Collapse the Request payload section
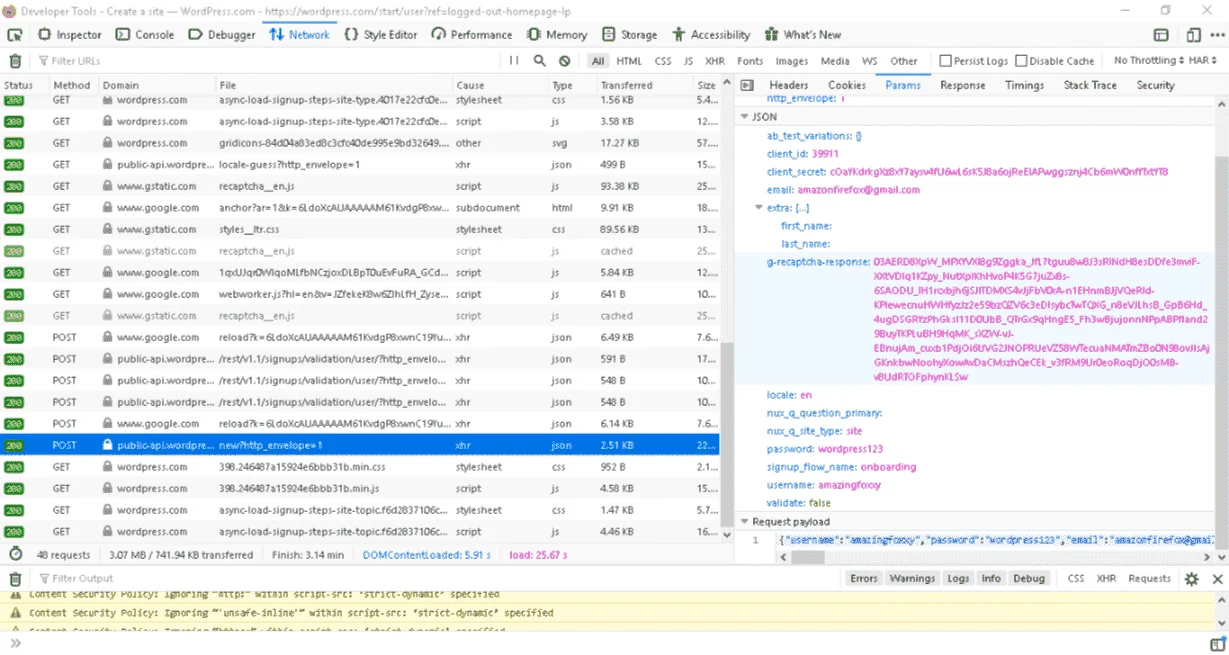This screenshot has height=655, width=1229. [x=744, y=521]
